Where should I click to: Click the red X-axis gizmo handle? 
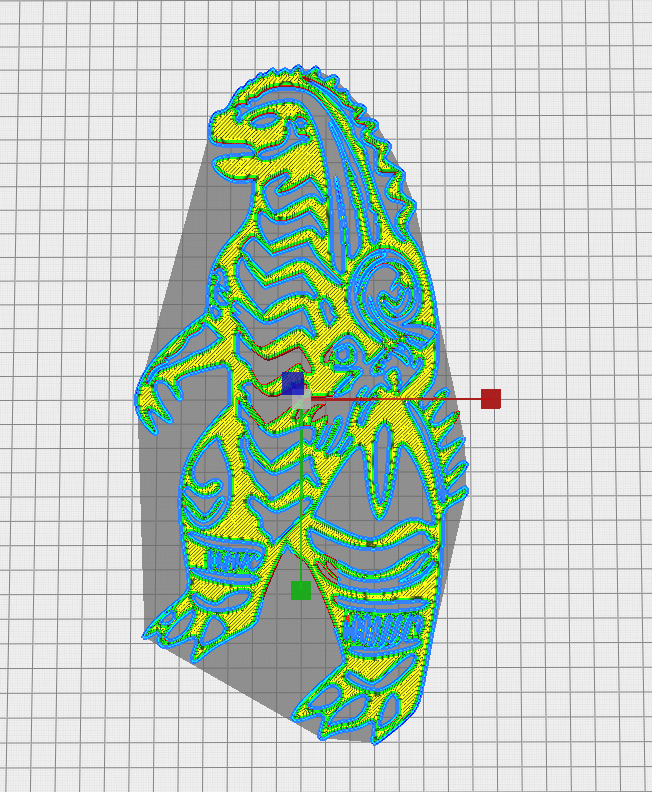coord(491,399)
